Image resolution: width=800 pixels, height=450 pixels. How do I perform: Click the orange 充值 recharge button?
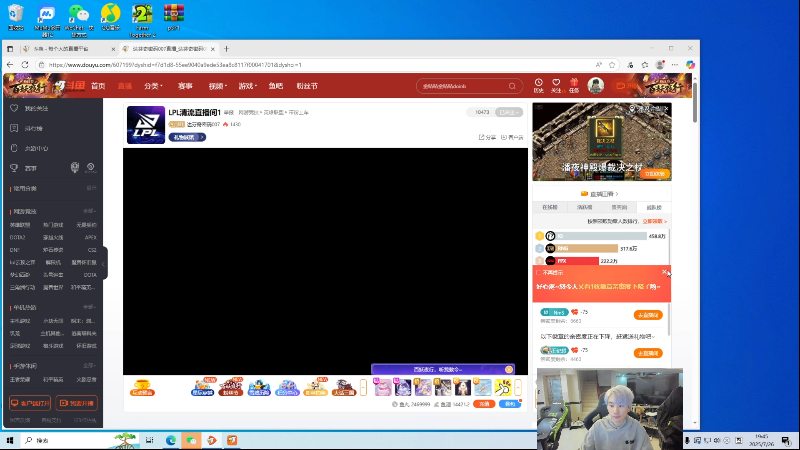point(484,404)
